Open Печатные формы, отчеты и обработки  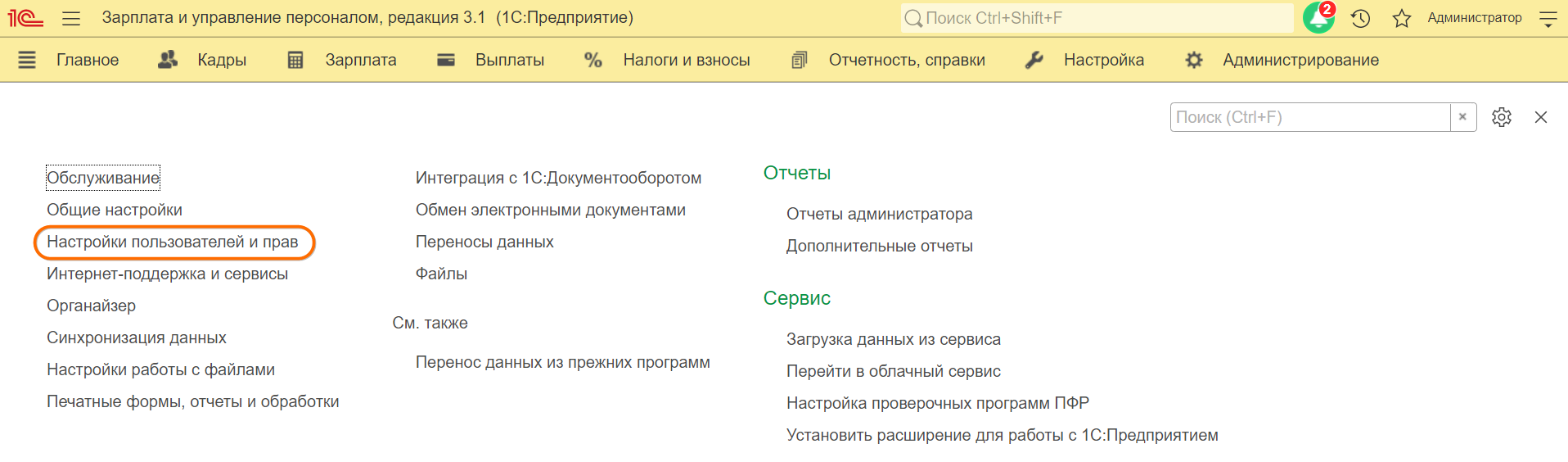click(x=193, y=401)
